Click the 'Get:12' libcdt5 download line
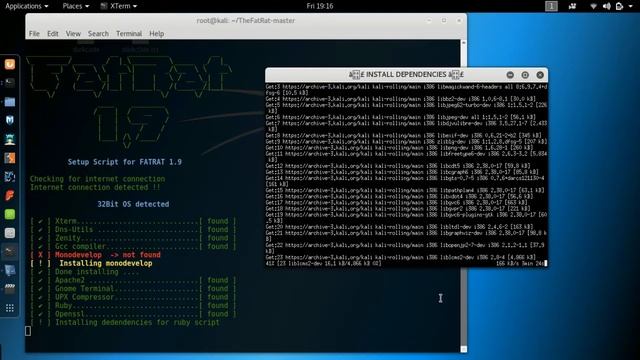This screenshot has height=360, width=640. click(x=398, y=166)
